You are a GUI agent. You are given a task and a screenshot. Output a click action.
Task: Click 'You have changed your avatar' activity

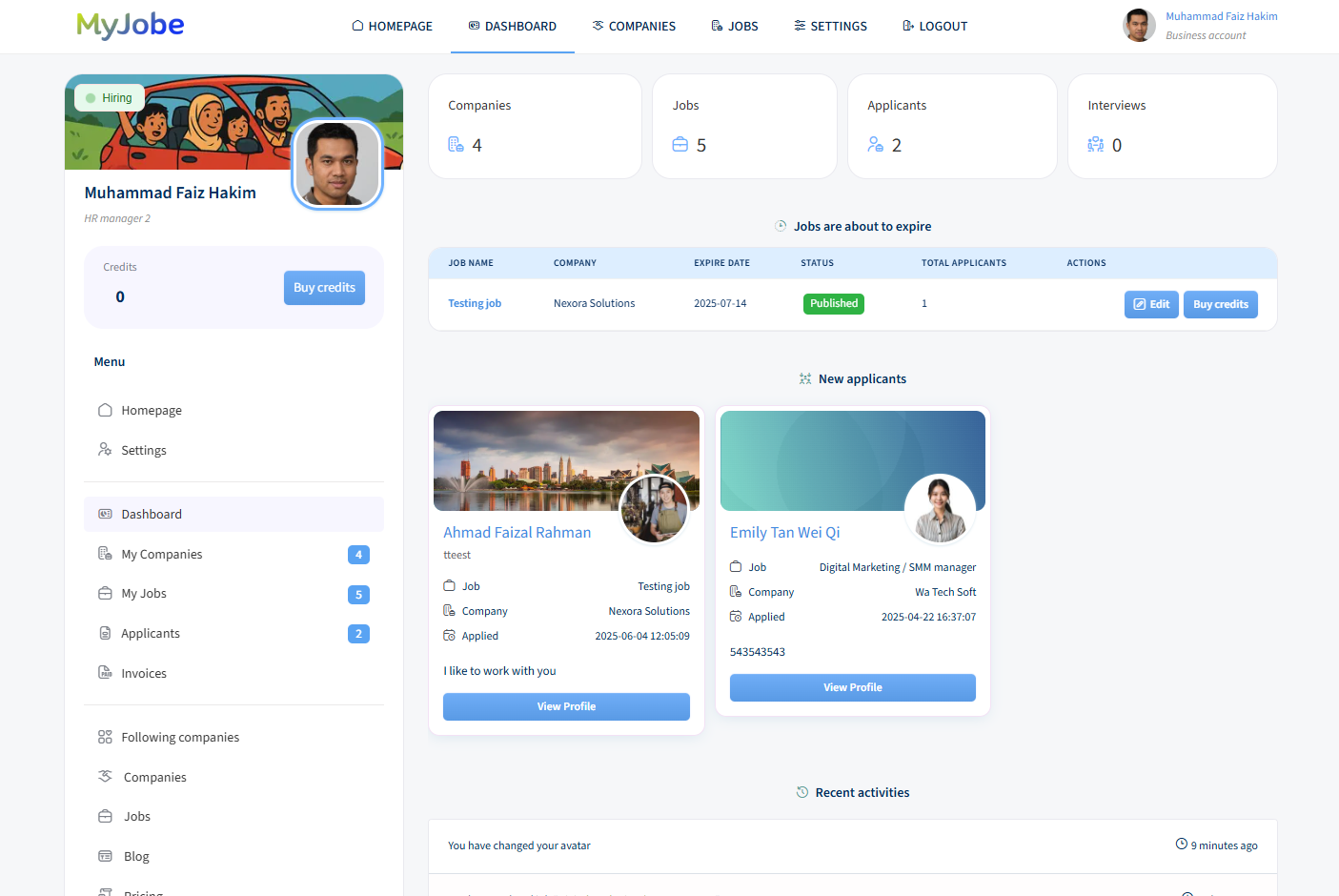(x=519, y=845)
